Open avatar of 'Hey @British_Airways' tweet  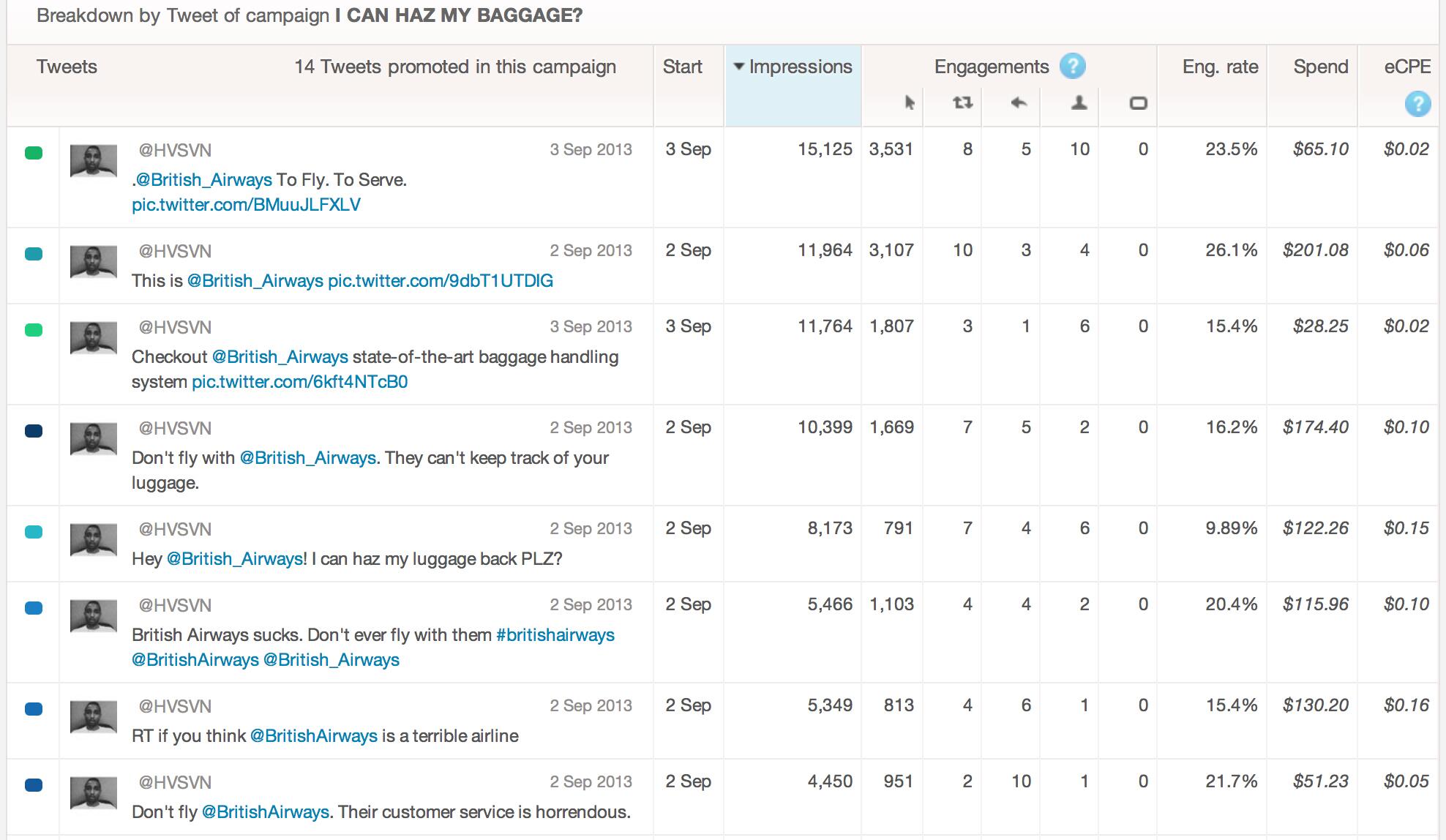point(94,540)
